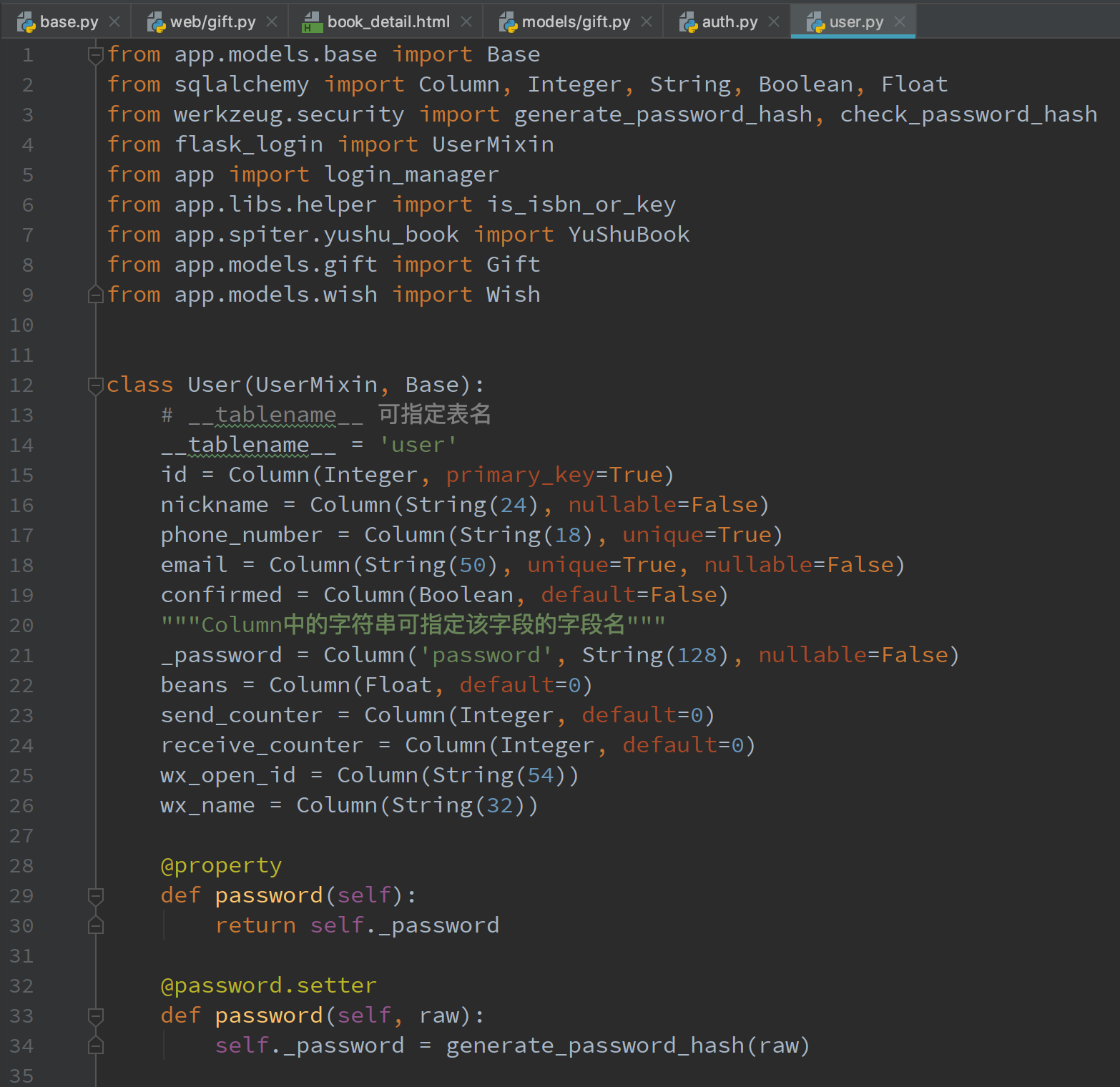Click line number 21 in the gutter
1120x1087 pixels.
coord(21,656)
